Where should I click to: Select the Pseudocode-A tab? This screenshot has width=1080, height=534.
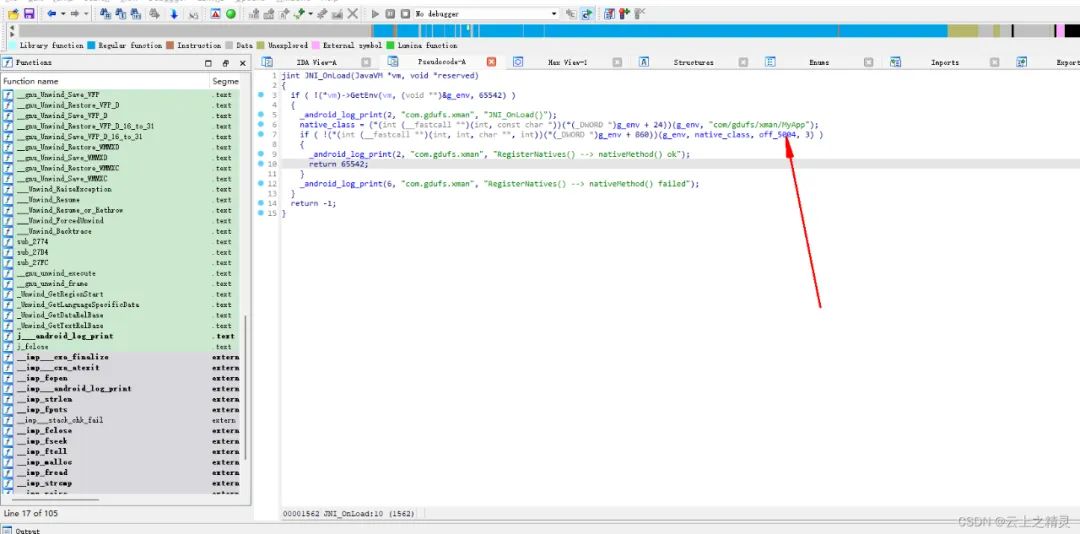pyautogui.click(x=442, y=62)
